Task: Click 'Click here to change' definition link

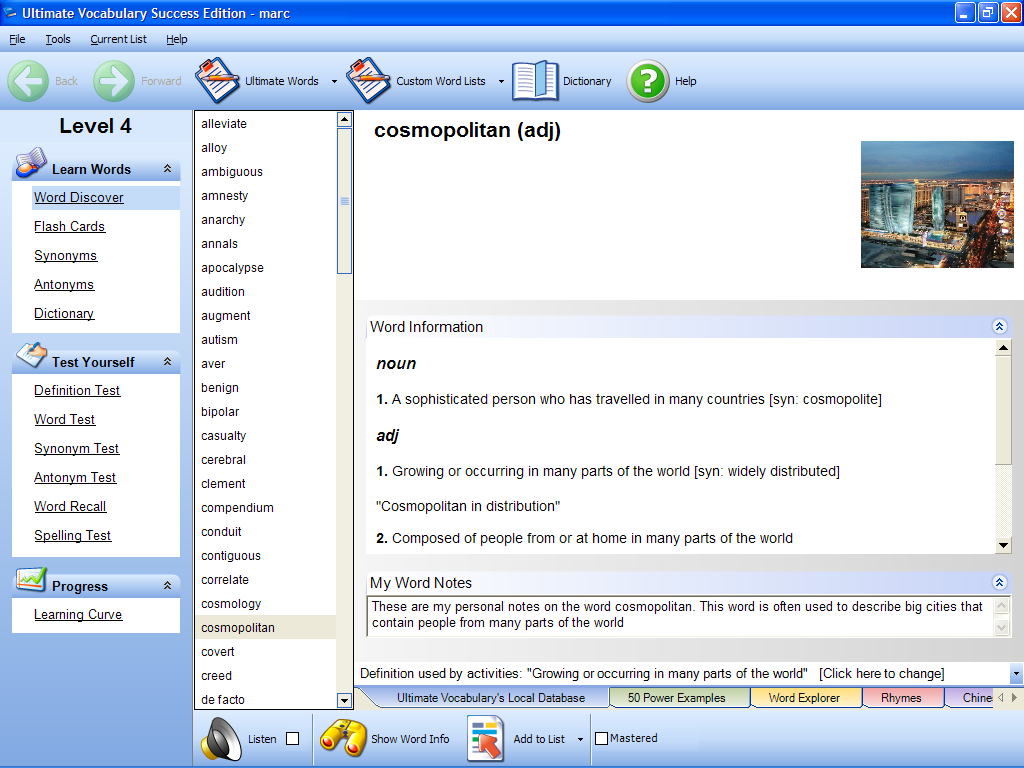Action: 882,673
